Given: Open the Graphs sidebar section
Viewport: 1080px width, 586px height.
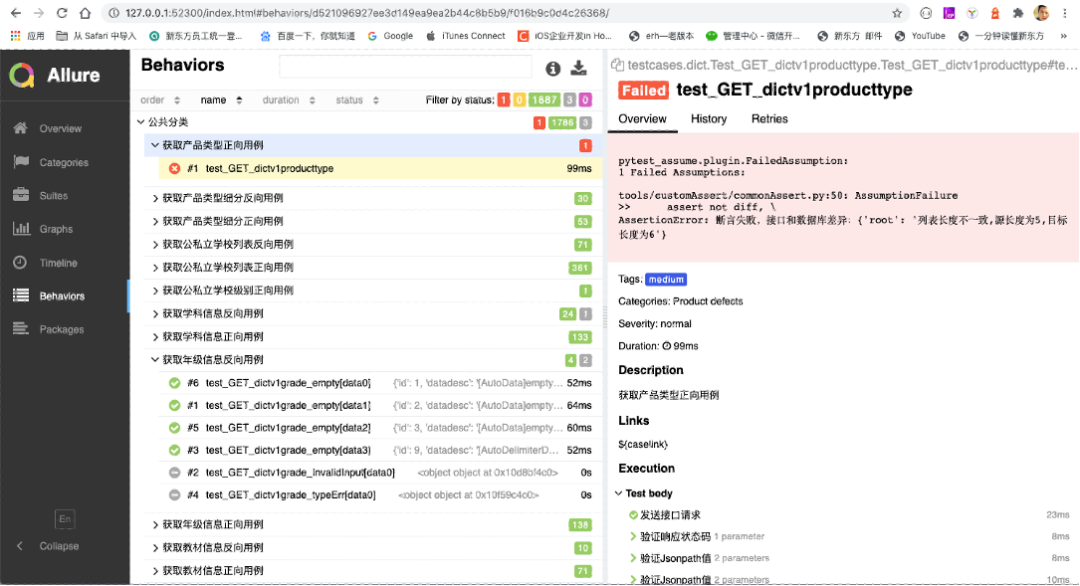Looking at the screenshot, I should (x=65, y=229).
